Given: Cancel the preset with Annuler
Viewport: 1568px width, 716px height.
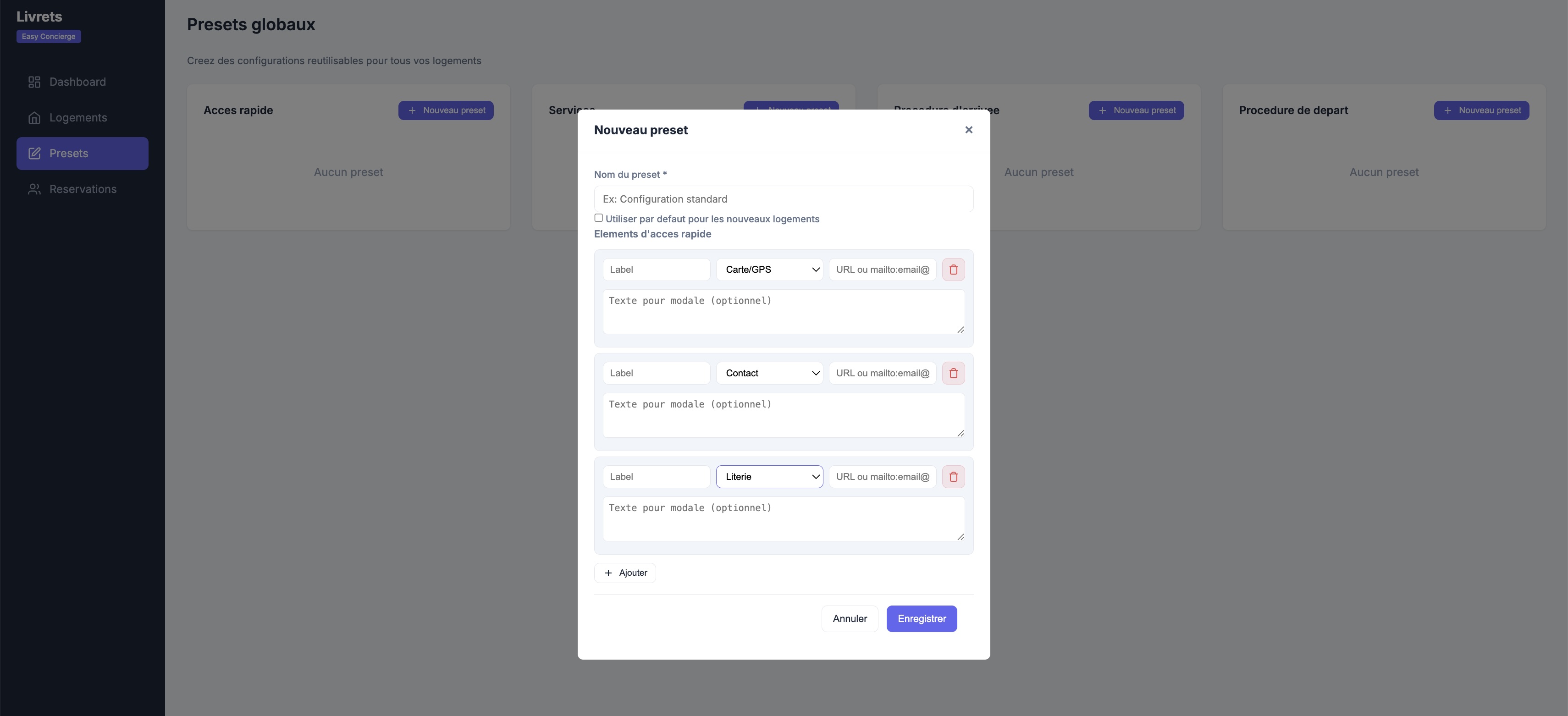Looking at the screenshot, I should pyautogui.click(x=850, y=619).
